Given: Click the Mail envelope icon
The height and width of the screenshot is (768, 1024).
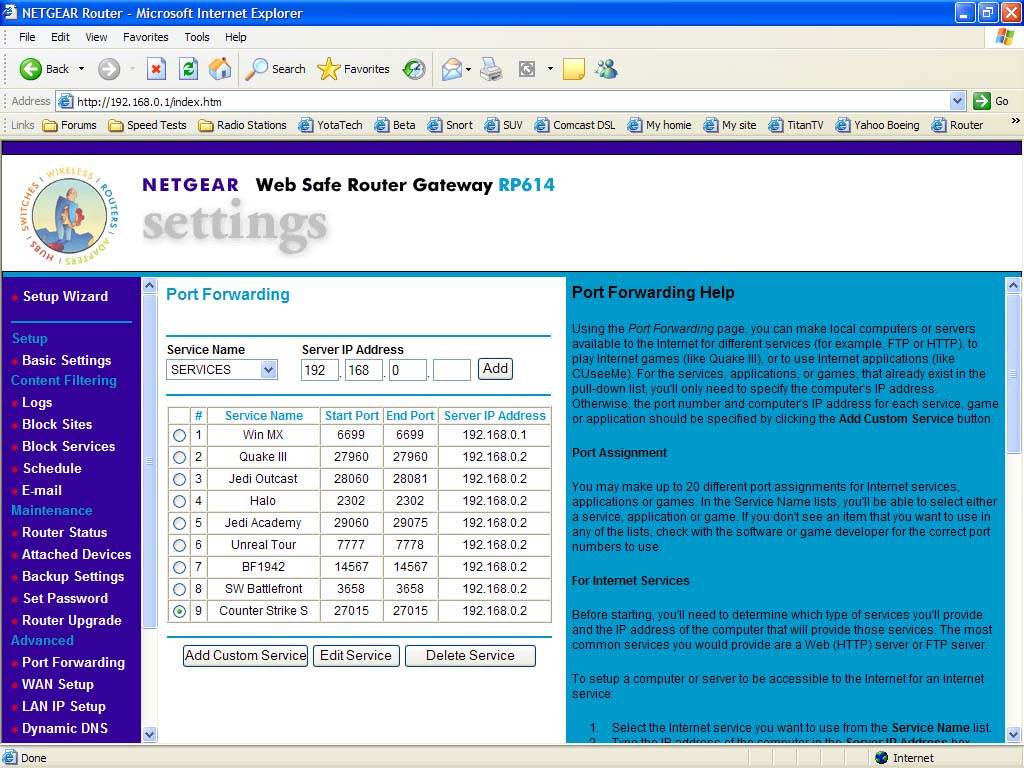Looking at the screenshot, I should 452,69.
